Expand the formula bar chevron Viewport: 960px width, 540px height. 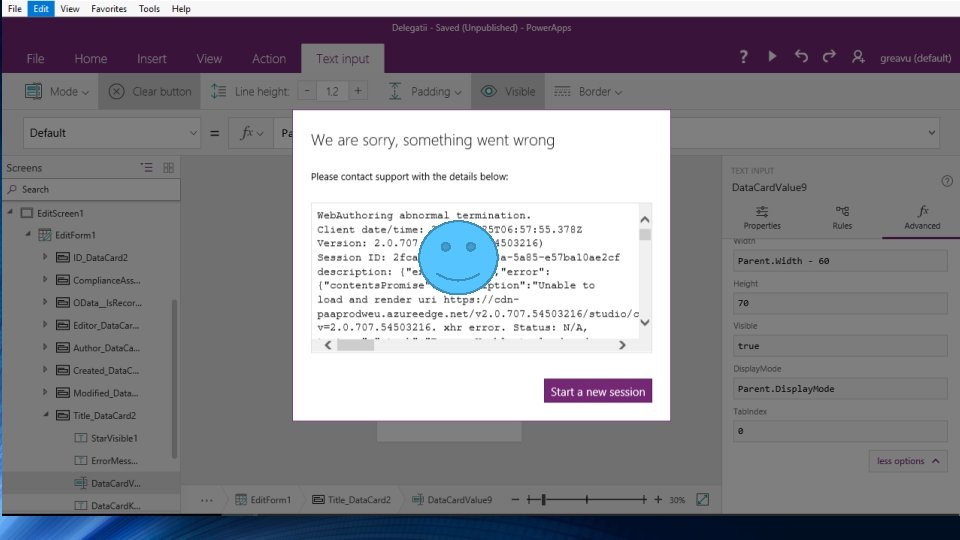[931, 133]
